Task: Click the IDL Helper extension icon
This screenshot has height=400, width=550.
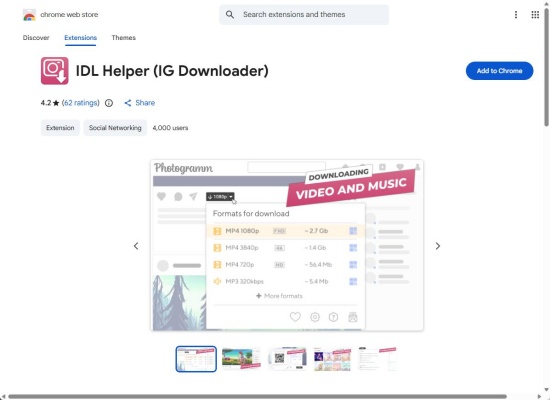Action: point(55,71)
